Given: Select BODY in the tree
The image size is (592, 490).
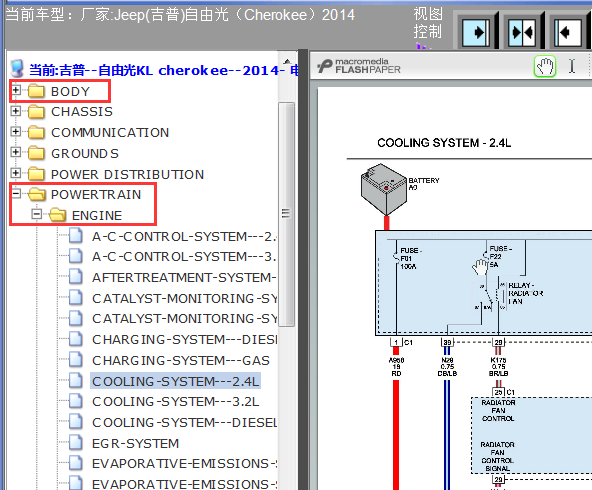Looking at the screenshot, I should click(70, 92).
